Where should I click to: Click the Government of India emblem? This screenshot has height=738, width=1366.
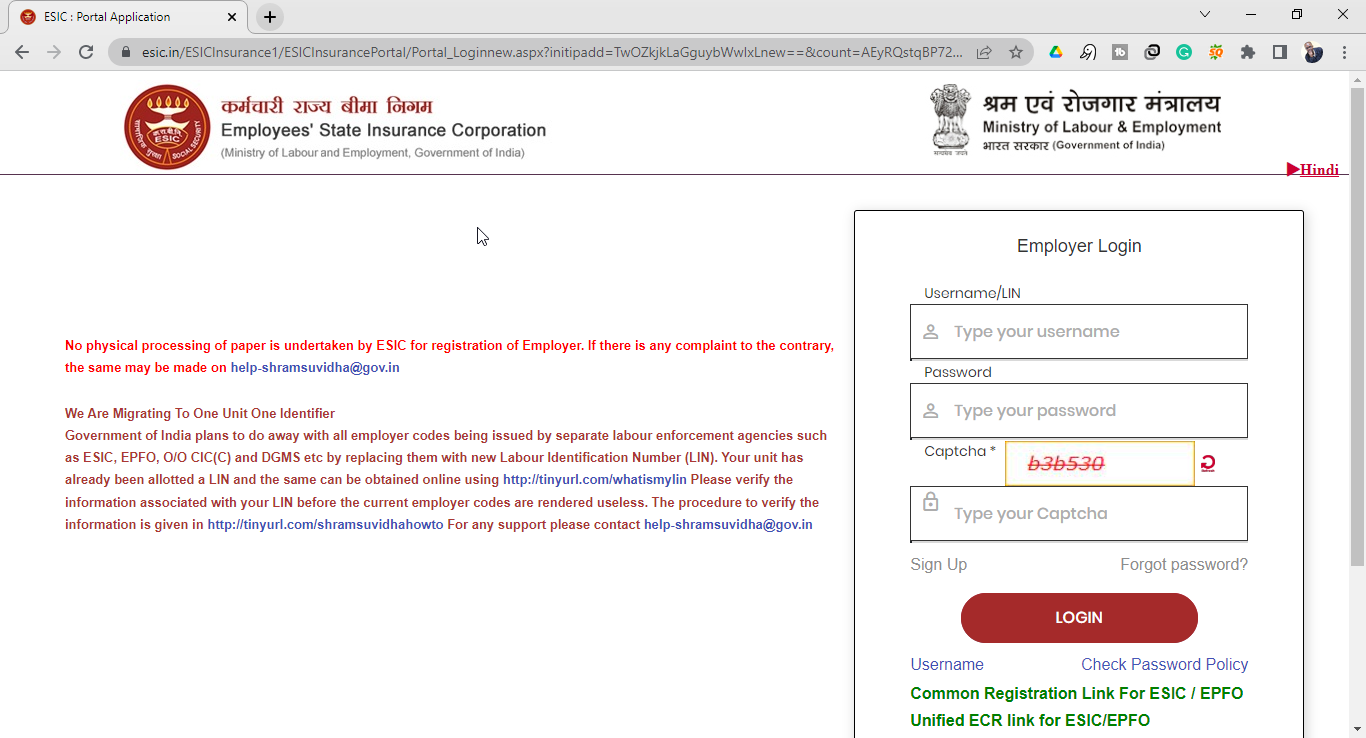[x=950, y=120]
